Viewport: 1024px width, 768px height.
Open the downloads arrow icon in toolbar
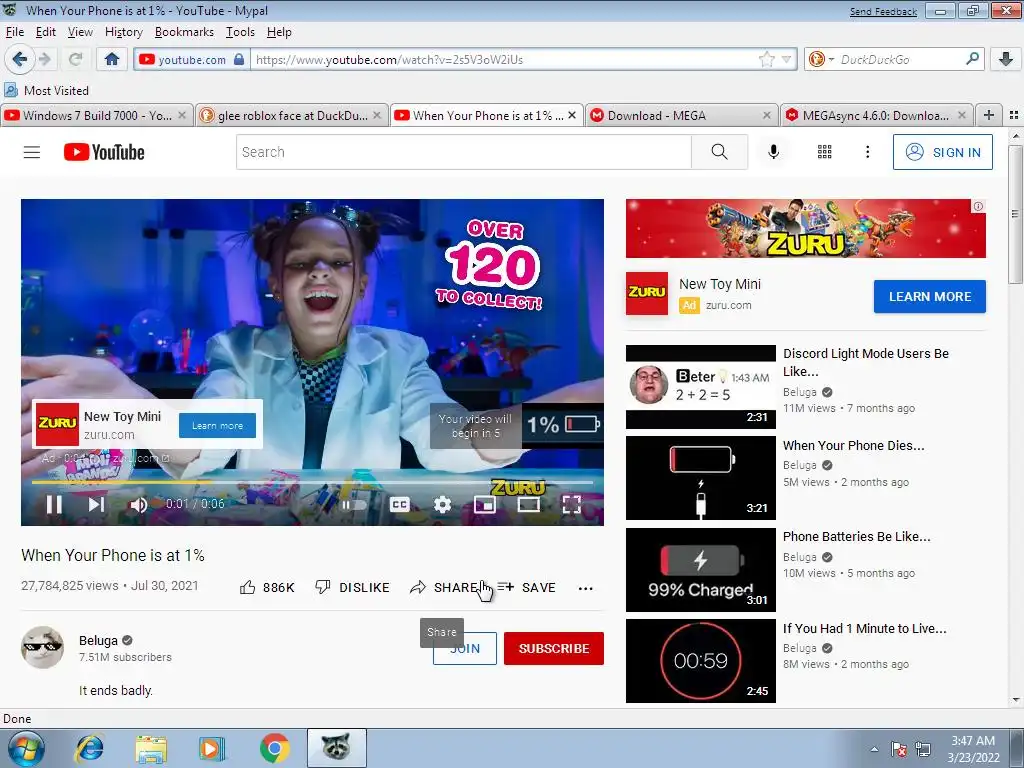pos(1006,59)
